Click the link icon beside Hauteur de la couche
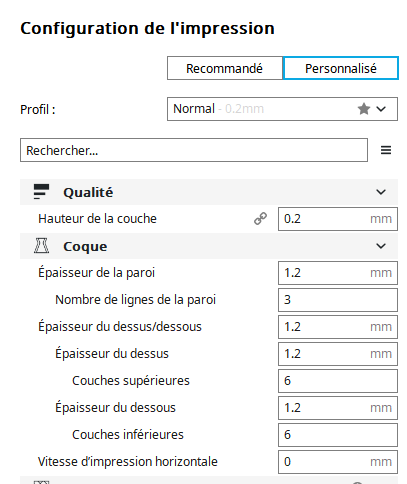 tap(260, 219)
